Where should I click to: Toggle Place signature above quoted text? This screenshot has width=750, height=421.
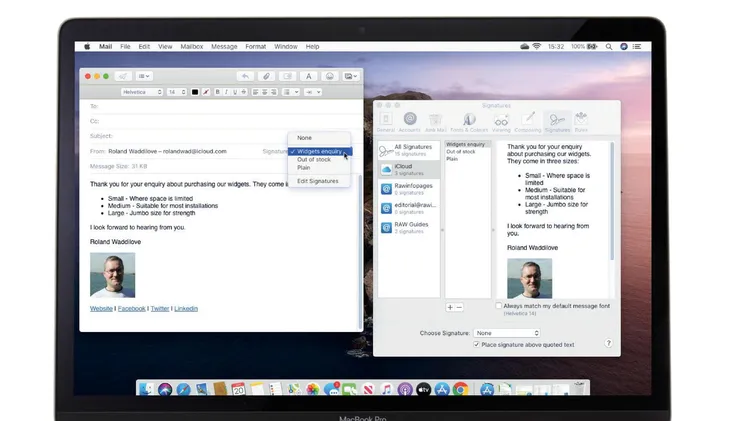tap(476, 344)
